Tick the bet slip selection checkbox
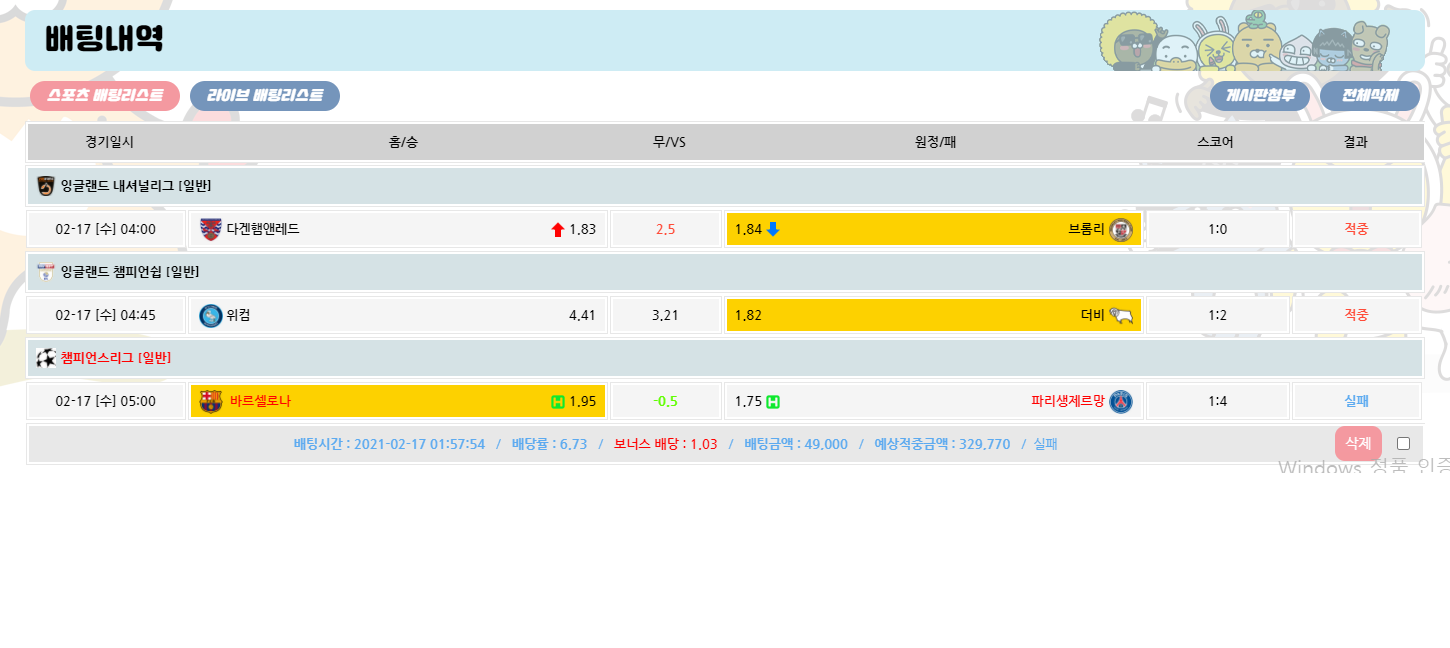 pos(1403,443)
